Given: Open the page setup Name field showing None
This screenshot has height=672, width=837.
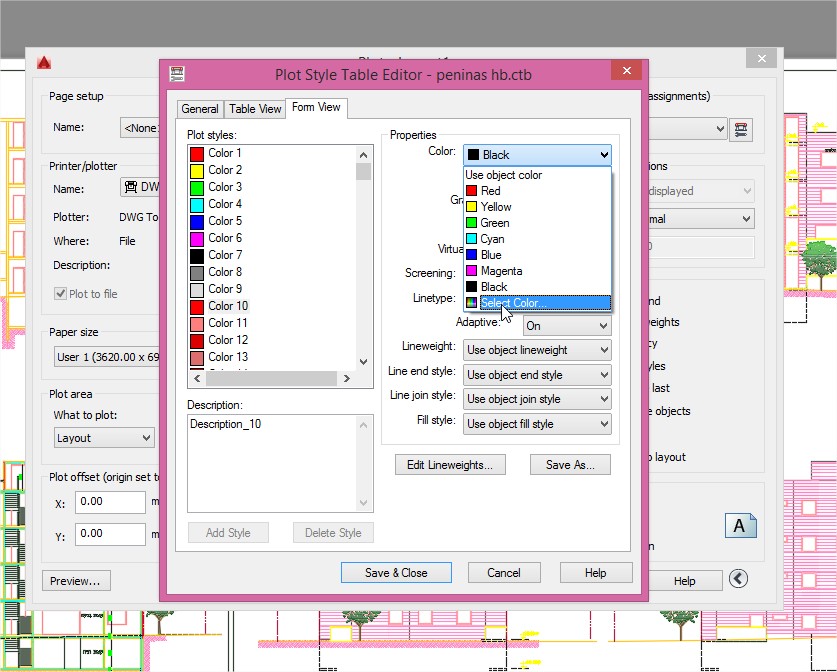Looking at the screenshot, I should tap(140, 128).
